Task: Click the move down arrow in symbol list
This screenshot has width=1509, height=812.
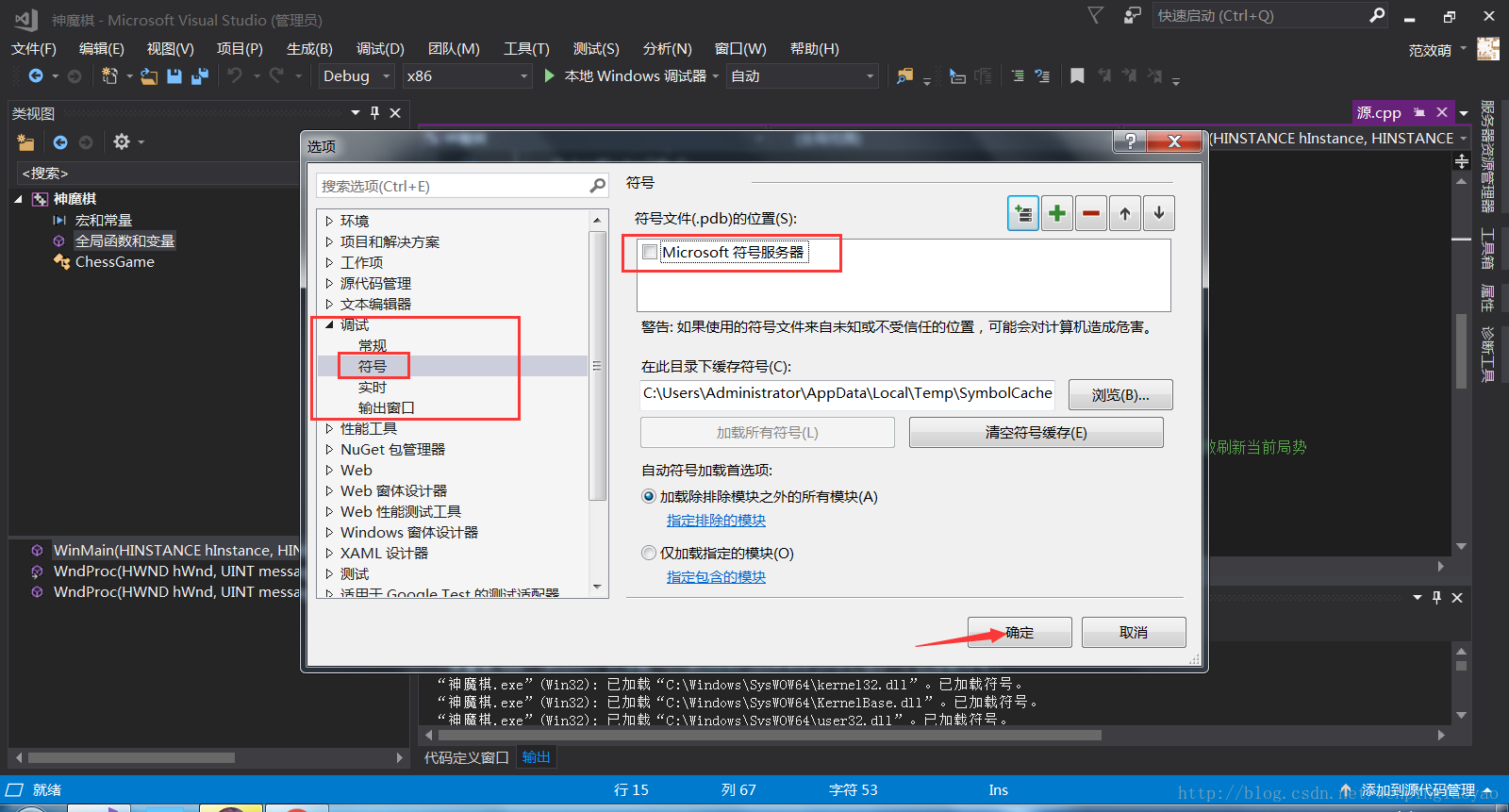Action: coord(1158,214)
